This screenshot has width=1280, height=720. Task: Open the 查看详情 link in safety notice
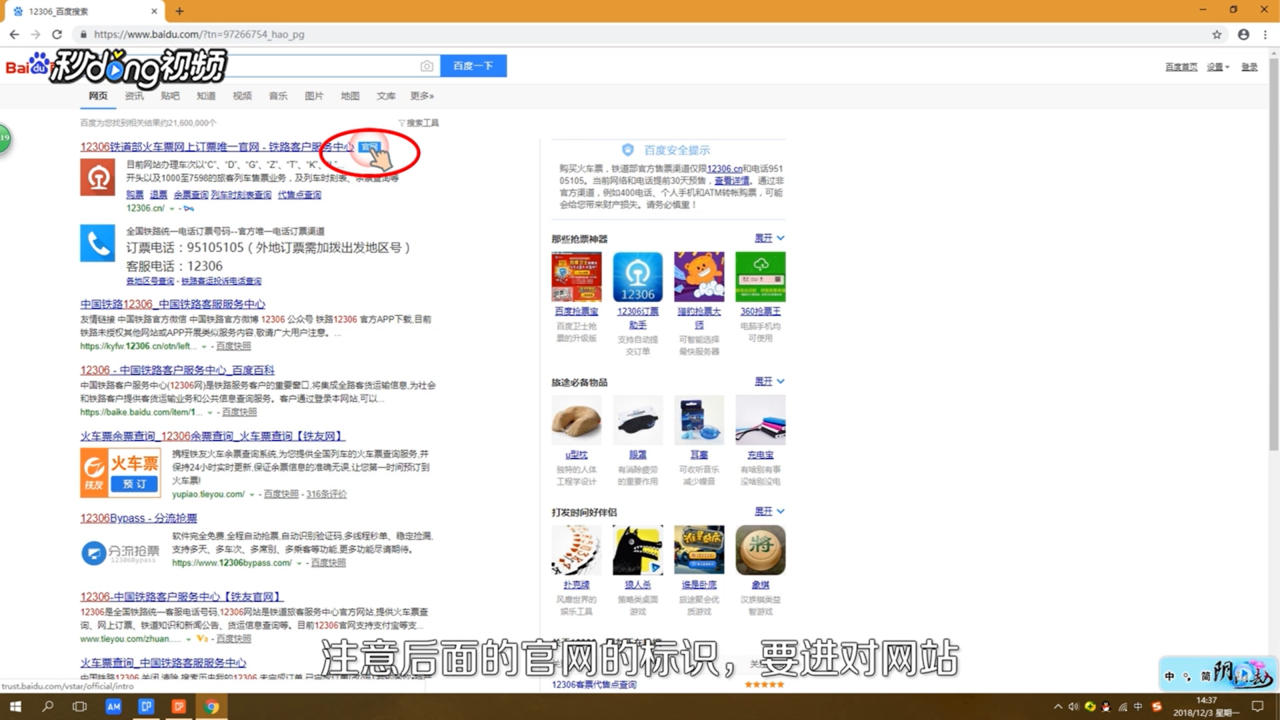coord(731,181)
